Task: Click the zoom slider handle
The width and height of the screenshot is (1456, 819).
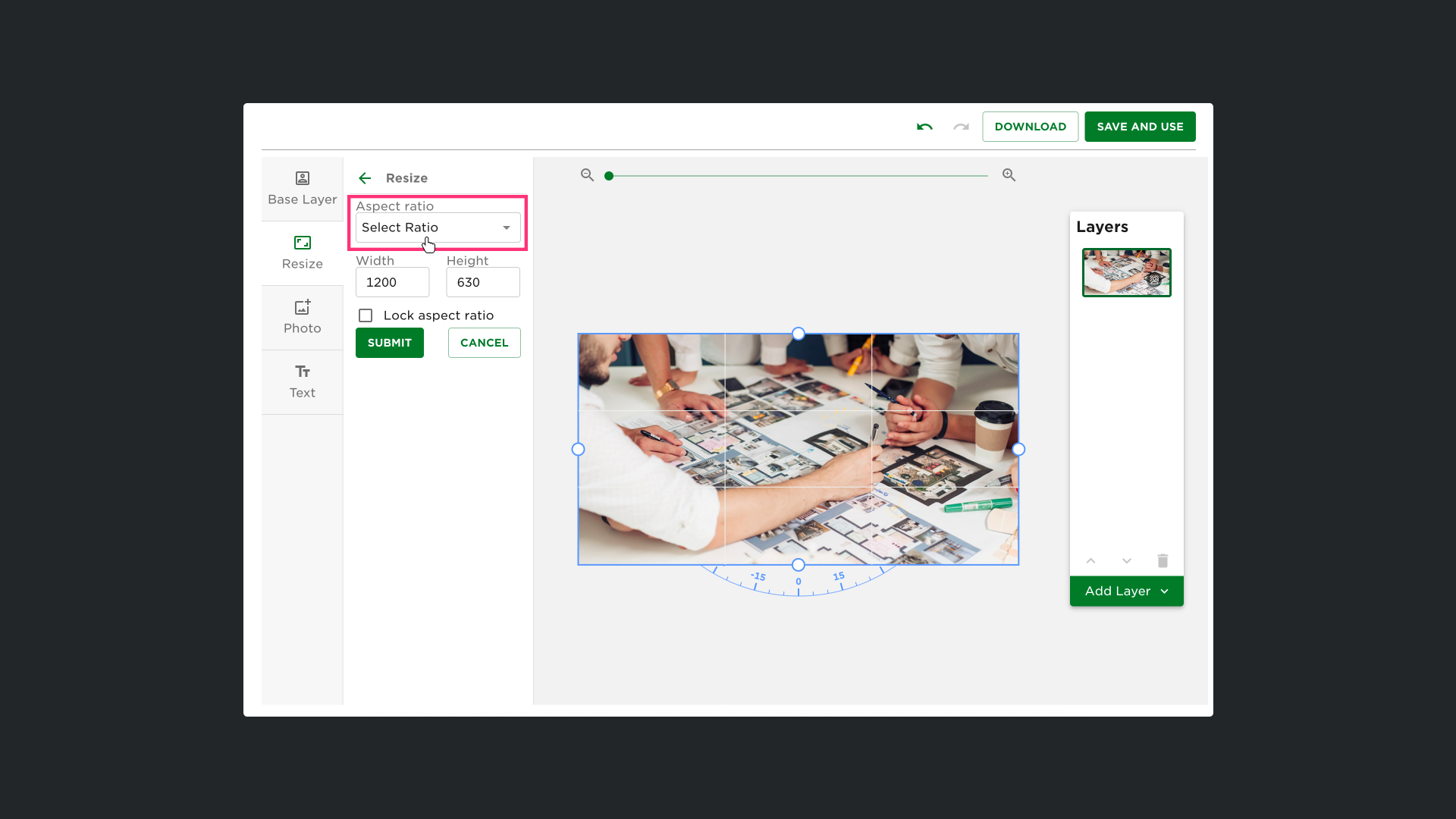Action: point(609,176)
